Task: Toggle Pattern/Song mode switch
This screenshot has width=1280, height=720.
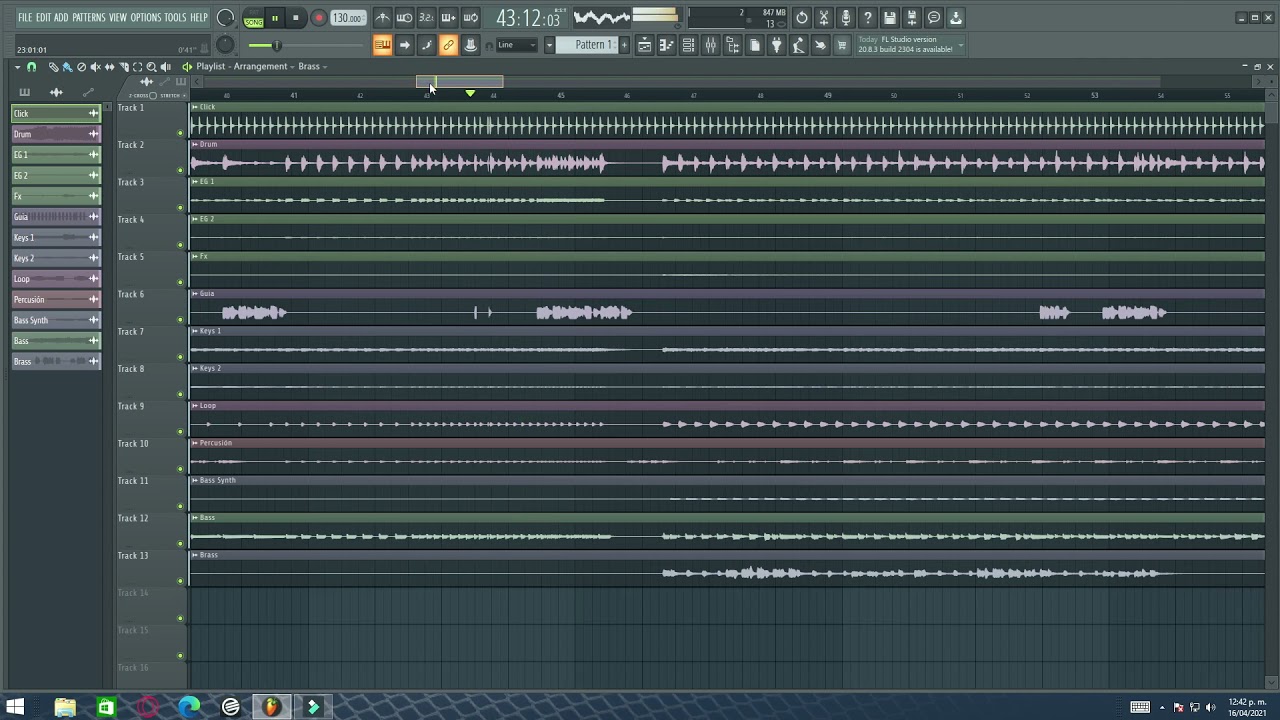Action: [x=254, y=20]
